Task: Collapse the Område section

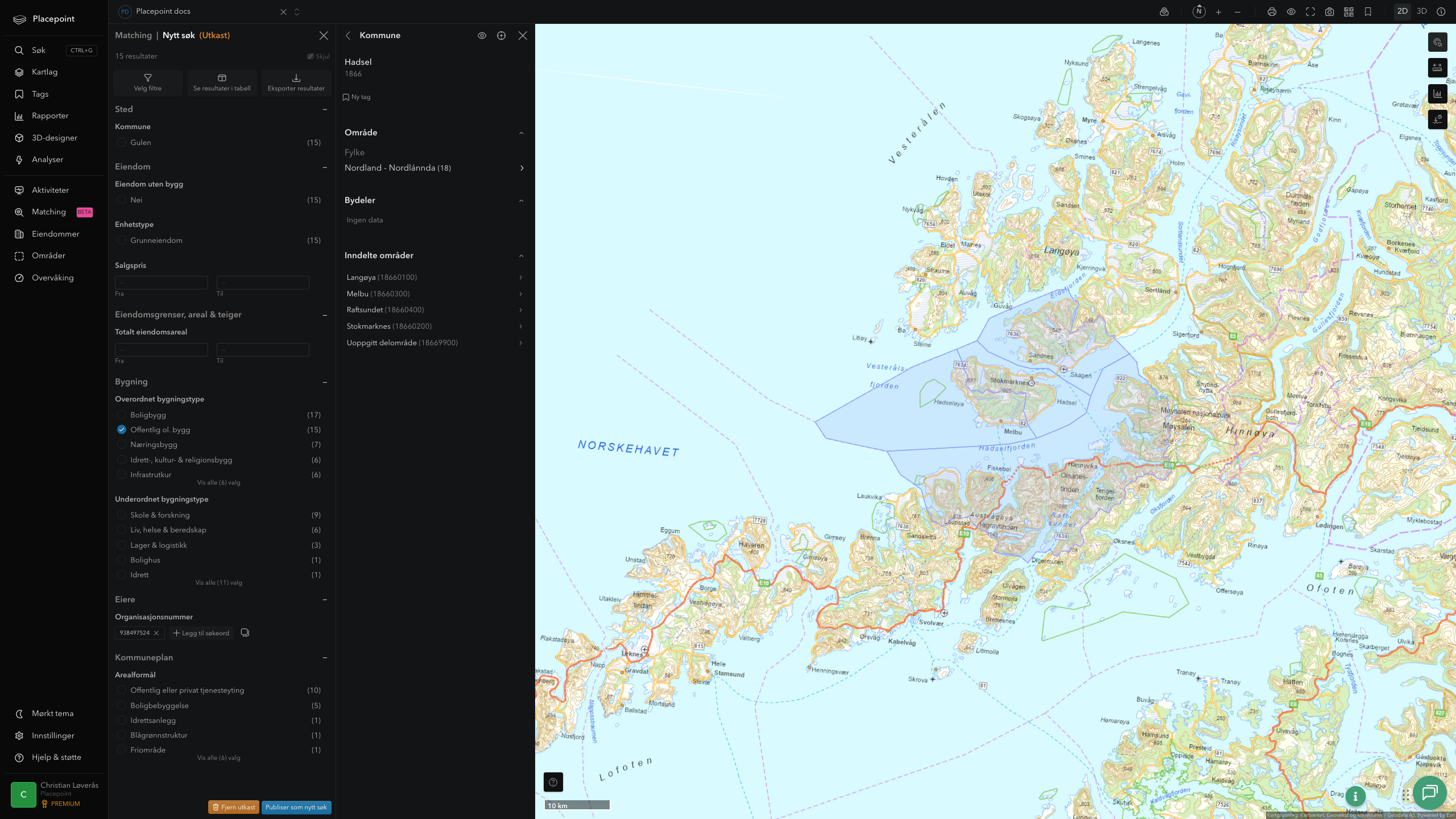Action: [x=521, y=133]
